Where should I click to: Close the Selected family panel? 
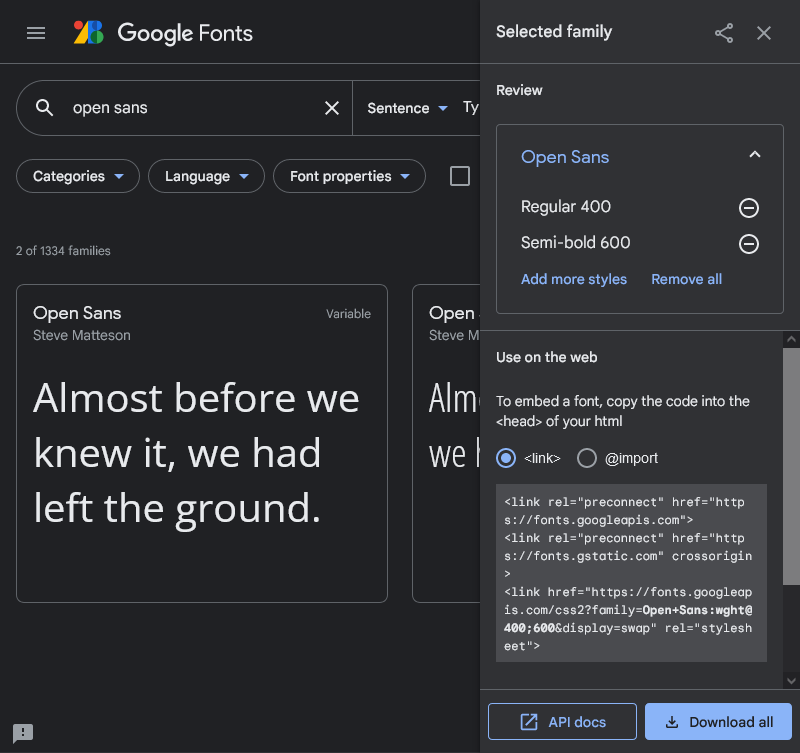[x=764, y=33]
